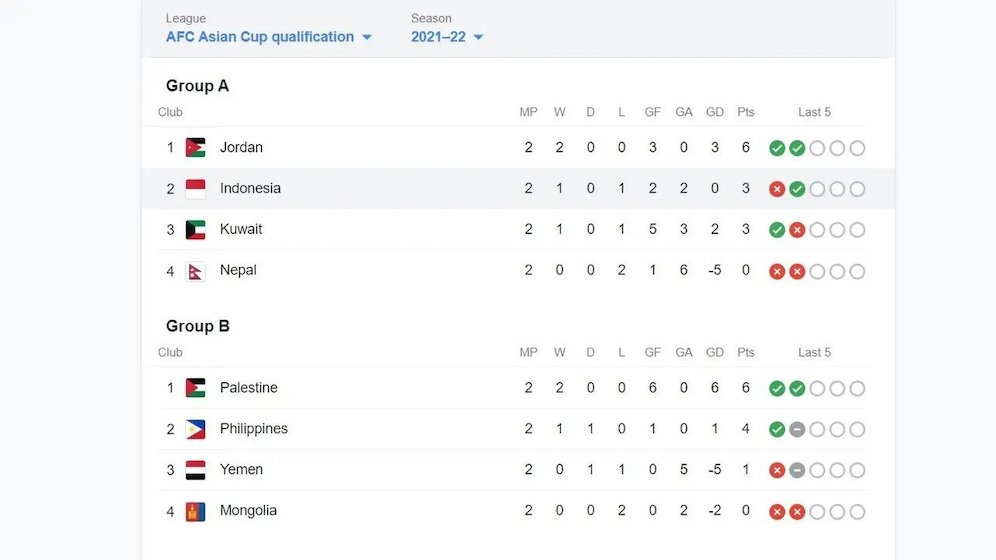This screenshot has width=996, height=560.
Task: Click the Kuwait flag icon
Action: click(195, 229)
